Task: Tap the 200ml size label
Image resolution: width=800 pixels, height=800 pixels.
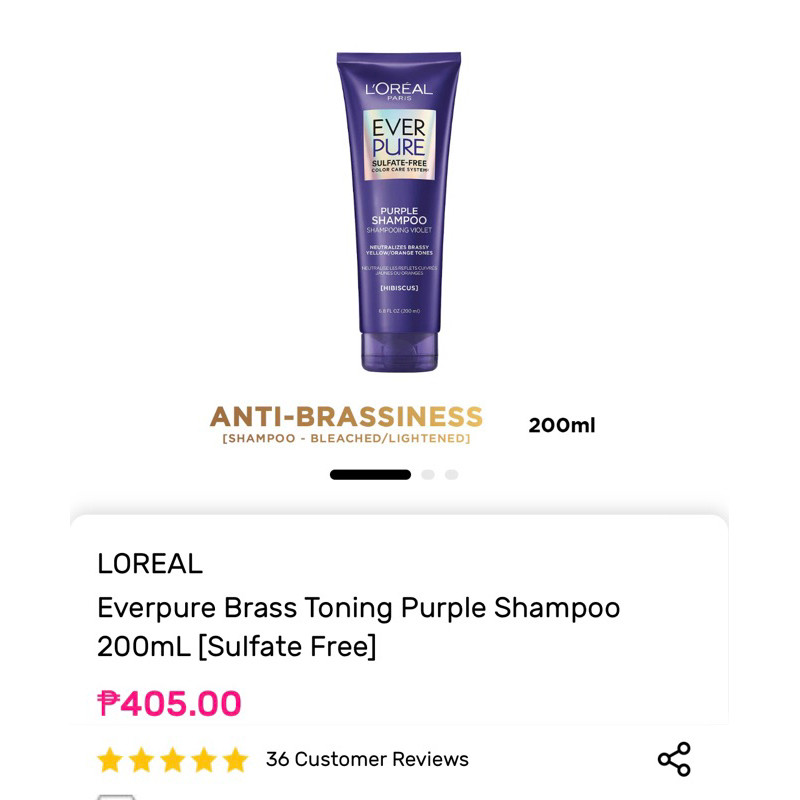Action: (x=562, y=425)
